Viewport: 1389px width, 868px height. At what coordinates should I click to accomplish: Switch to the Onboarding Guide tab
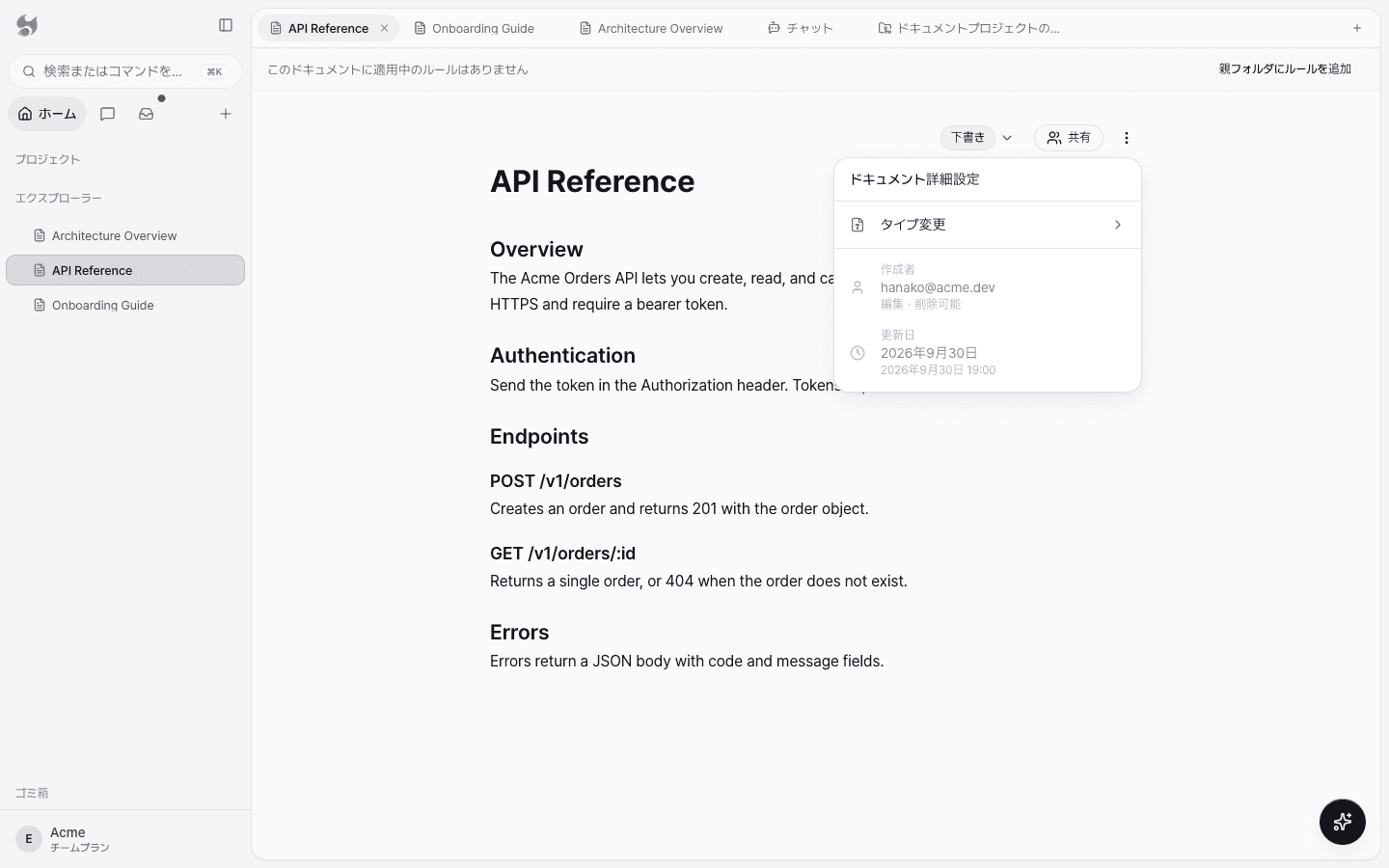point(474,28)
